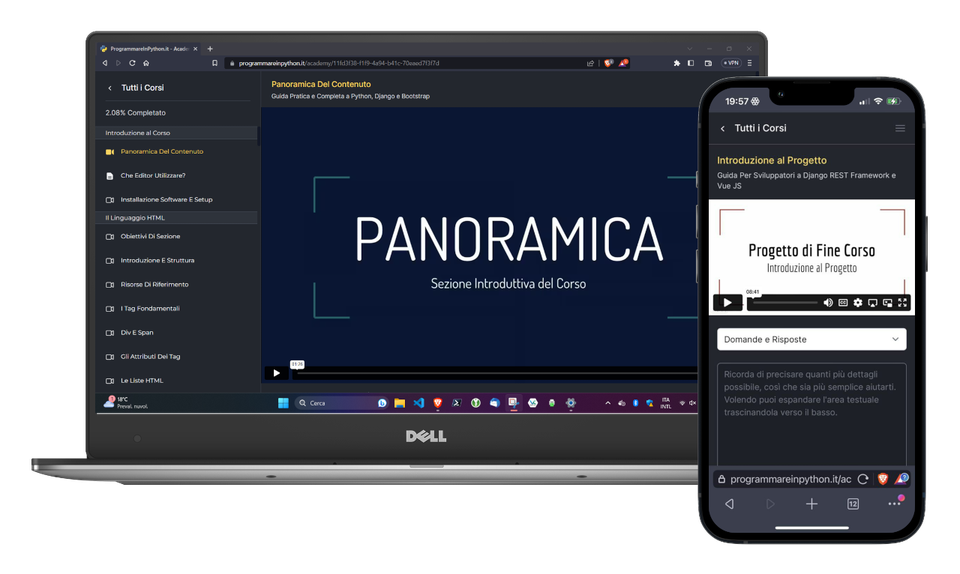Click the Brave Shields lion icon on laptop
Viewport: 960px width, 574px height.
(609, 63)
